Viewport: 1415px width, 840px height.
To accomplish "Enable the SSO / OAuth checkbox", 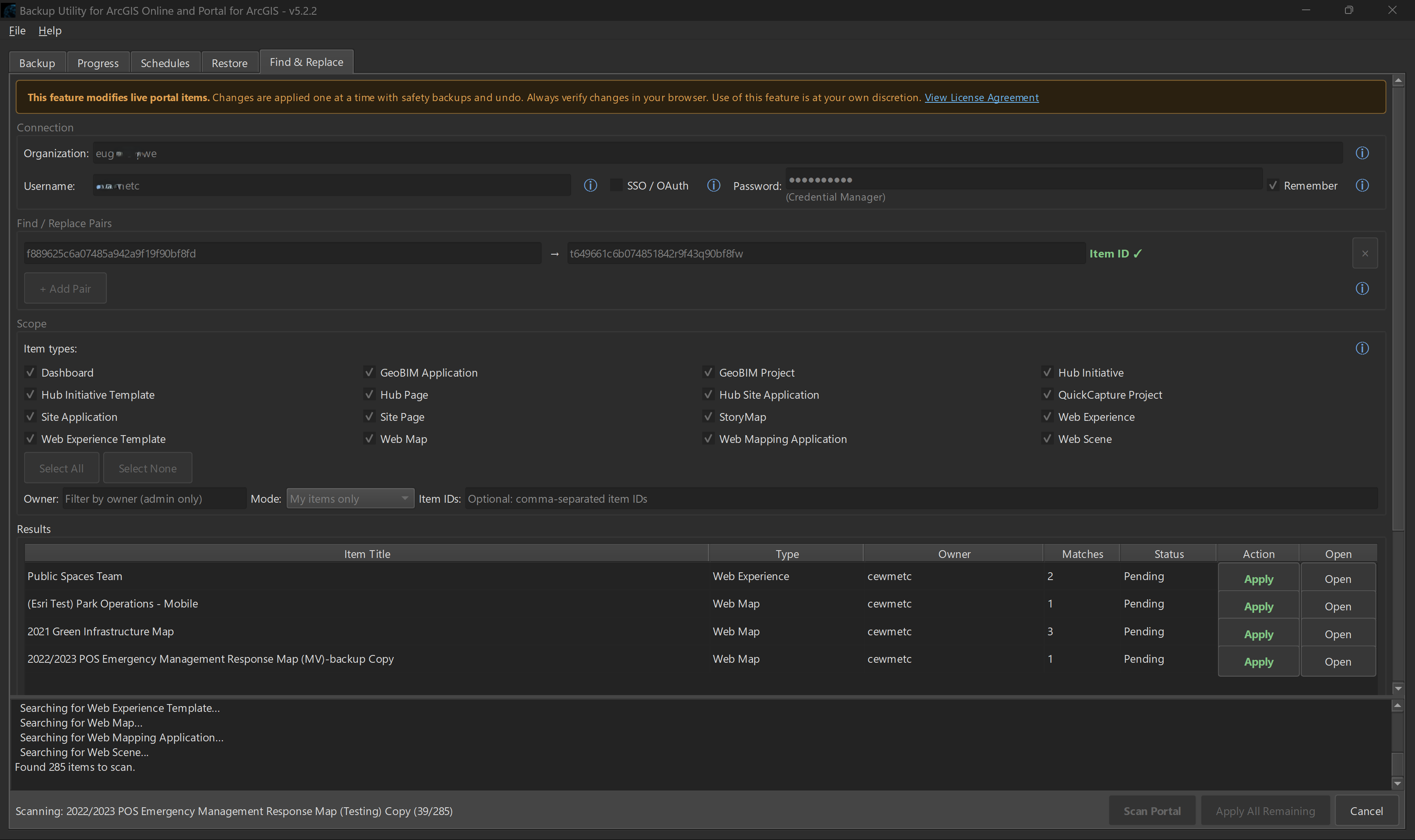I will [616, 185].
